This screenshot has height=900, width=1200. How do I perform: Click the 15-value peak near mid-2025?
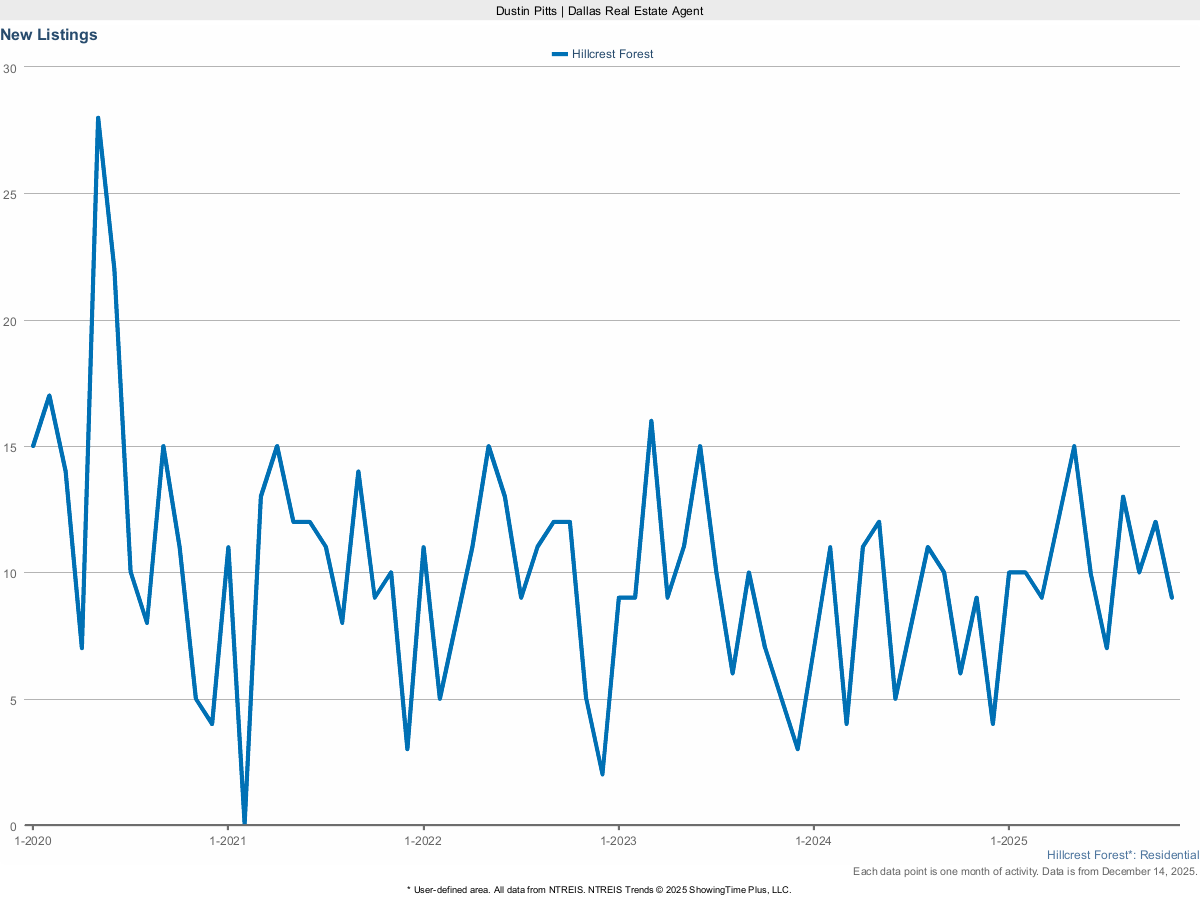click(1075, 446)
